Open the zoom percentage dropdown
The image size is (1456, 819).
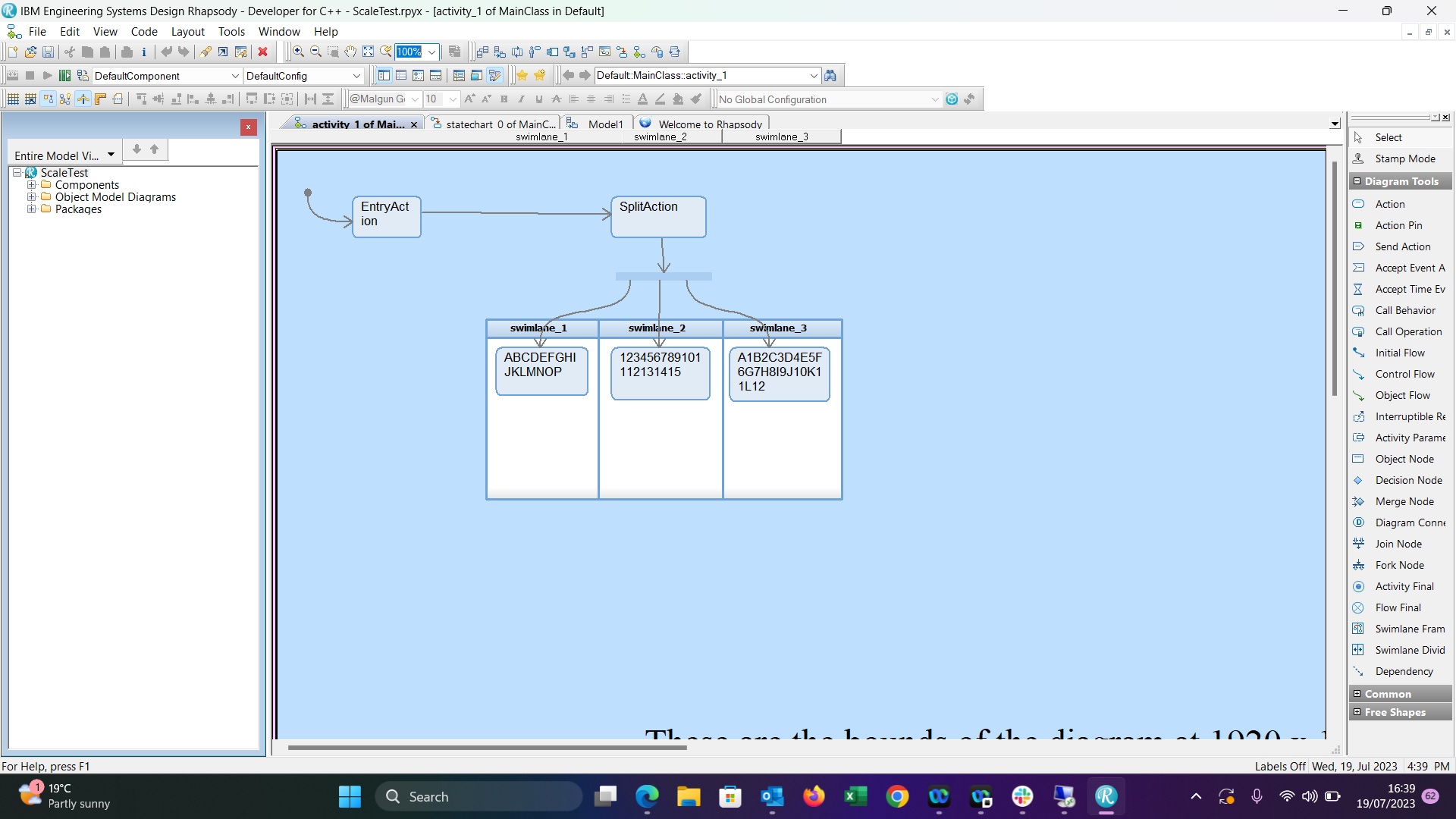(431, 52)
